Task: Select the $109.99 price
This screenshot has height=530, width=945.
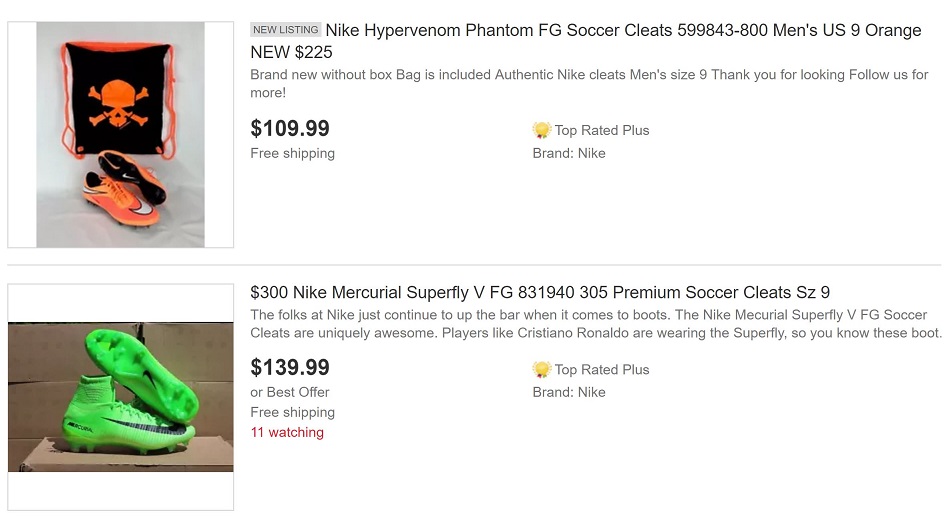Action: pyautogui.click(x=290, y=129)
